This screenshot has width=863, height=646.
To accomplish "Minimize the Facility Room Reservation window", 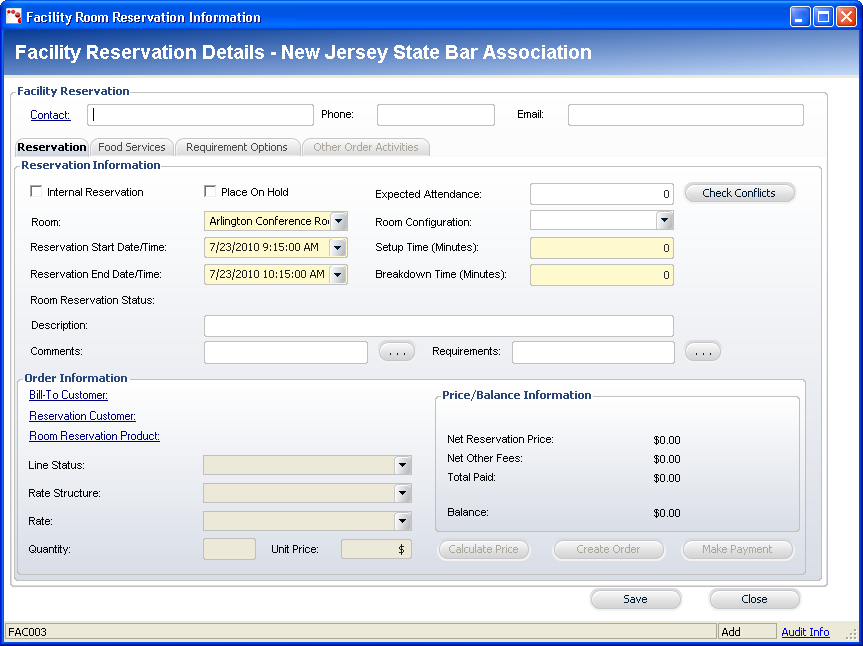I will pyautogui.click(x=800, y=17).
